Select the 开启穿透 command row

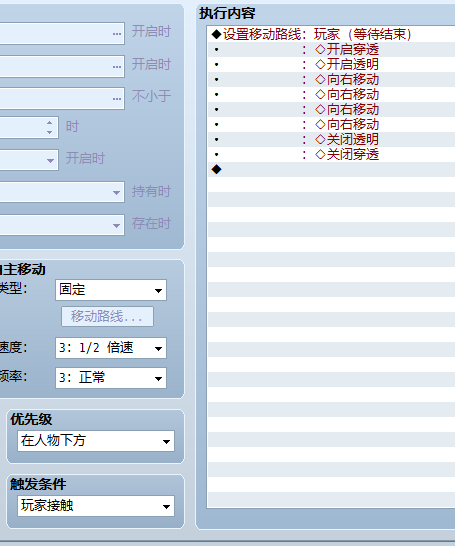pyautogui.click(x=331, y=49)
